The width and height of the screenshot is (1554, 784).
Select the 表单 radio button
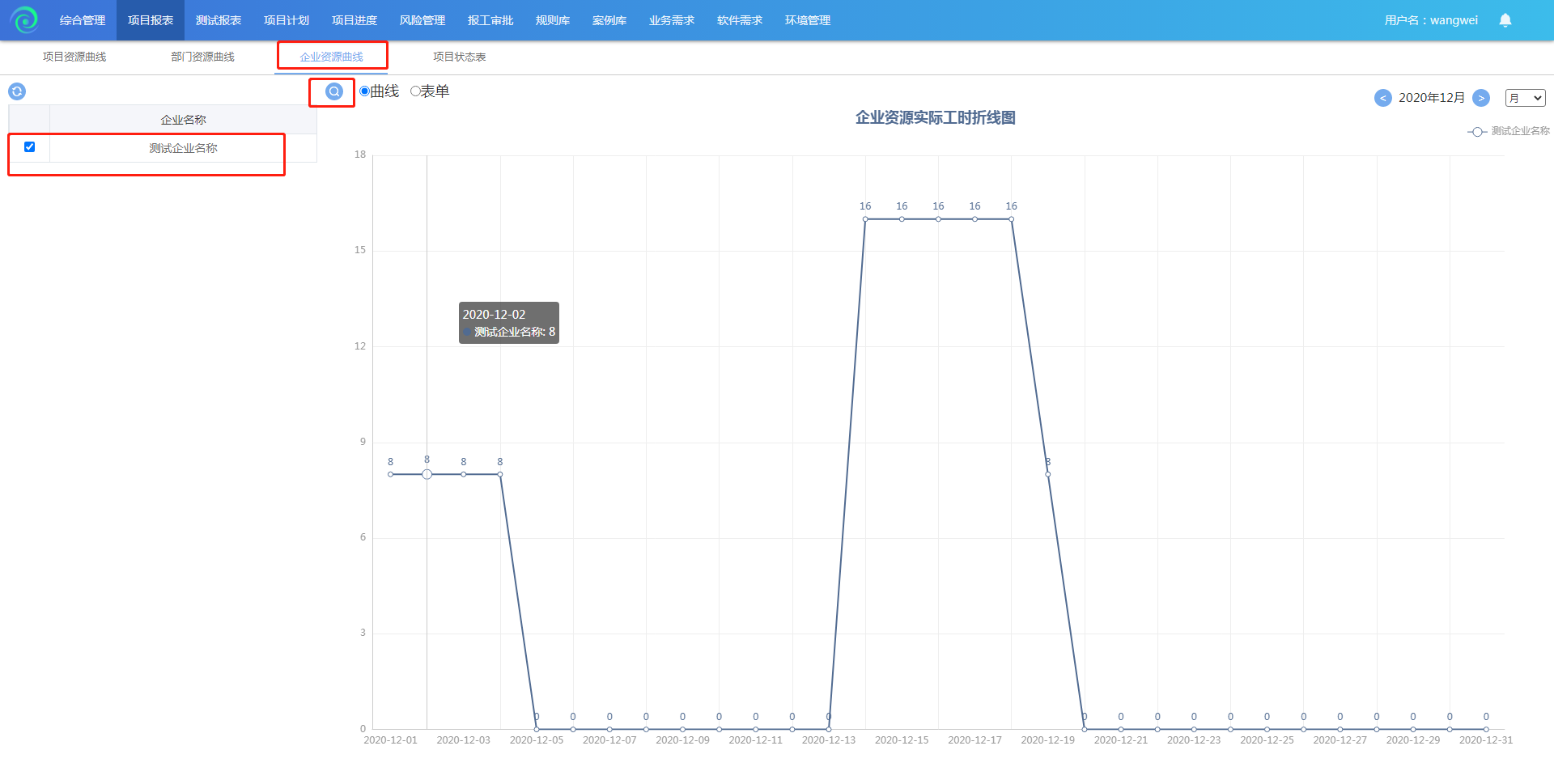pos(415,91)
